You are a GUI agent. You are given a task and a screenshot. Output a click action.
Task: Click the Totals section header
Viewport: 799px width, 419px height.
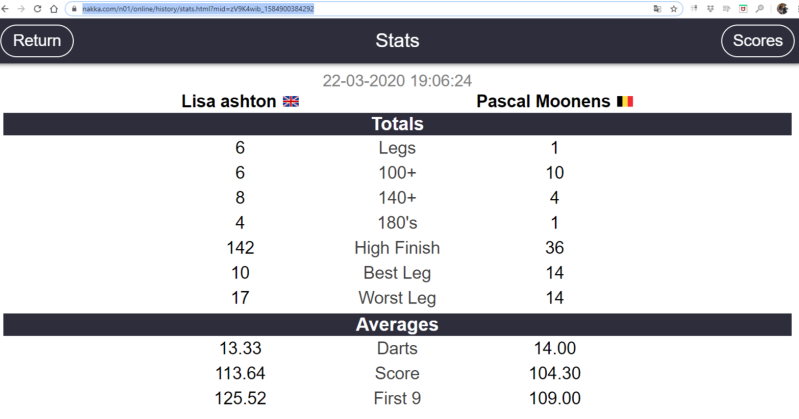pyautogui.click(x=397, y=124)
